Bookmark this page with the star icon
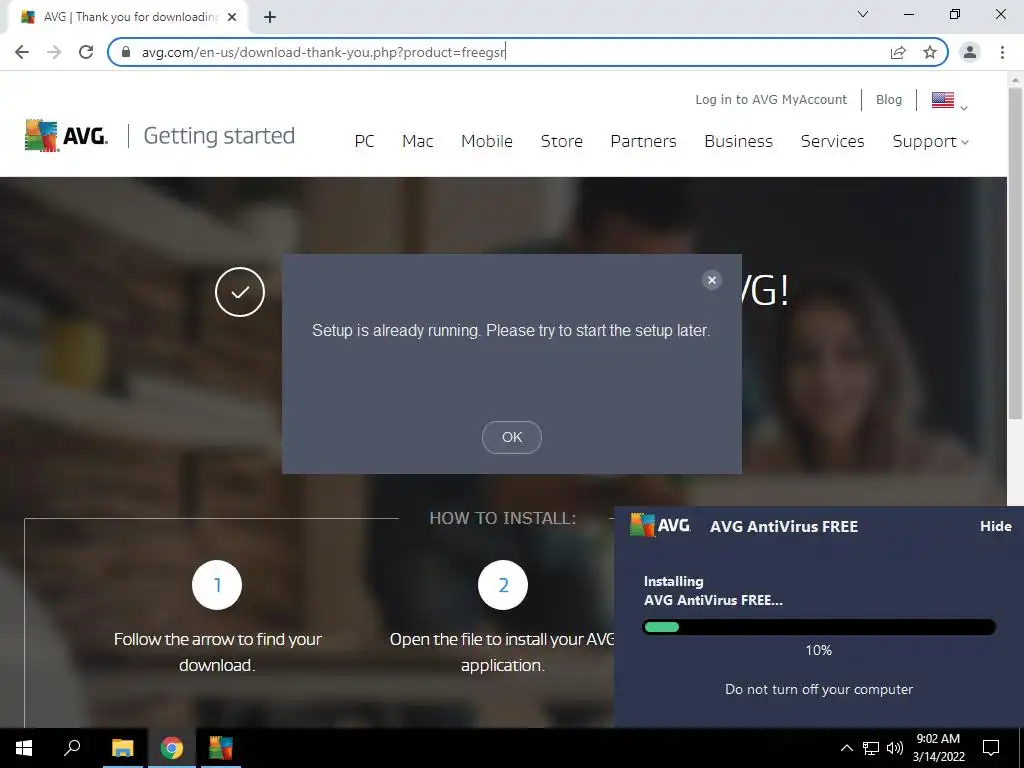The image size is (1024, 768). coord(930,52)
